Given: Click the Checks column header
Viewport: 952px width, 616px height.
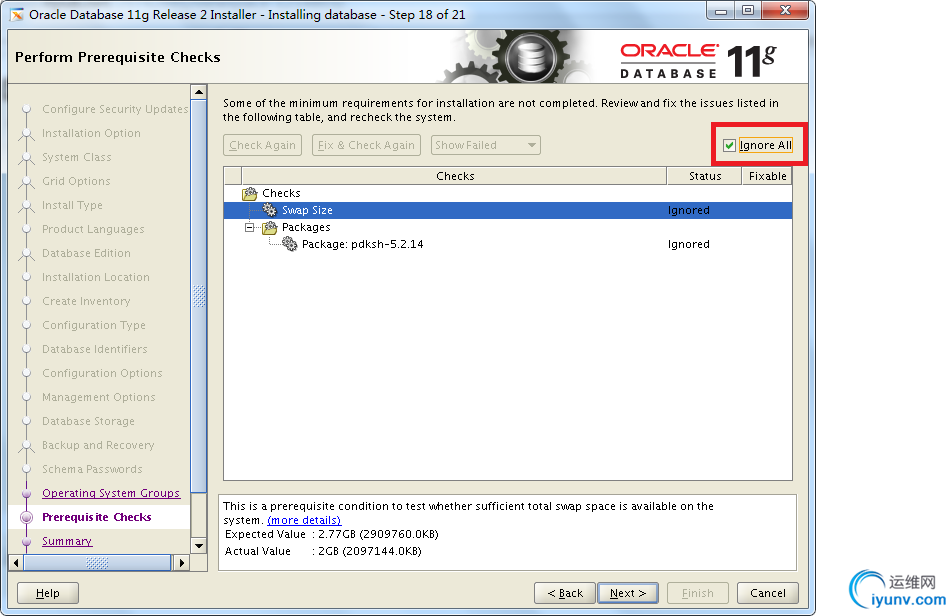Looking at the screenshot, I should tap(455, 176).
